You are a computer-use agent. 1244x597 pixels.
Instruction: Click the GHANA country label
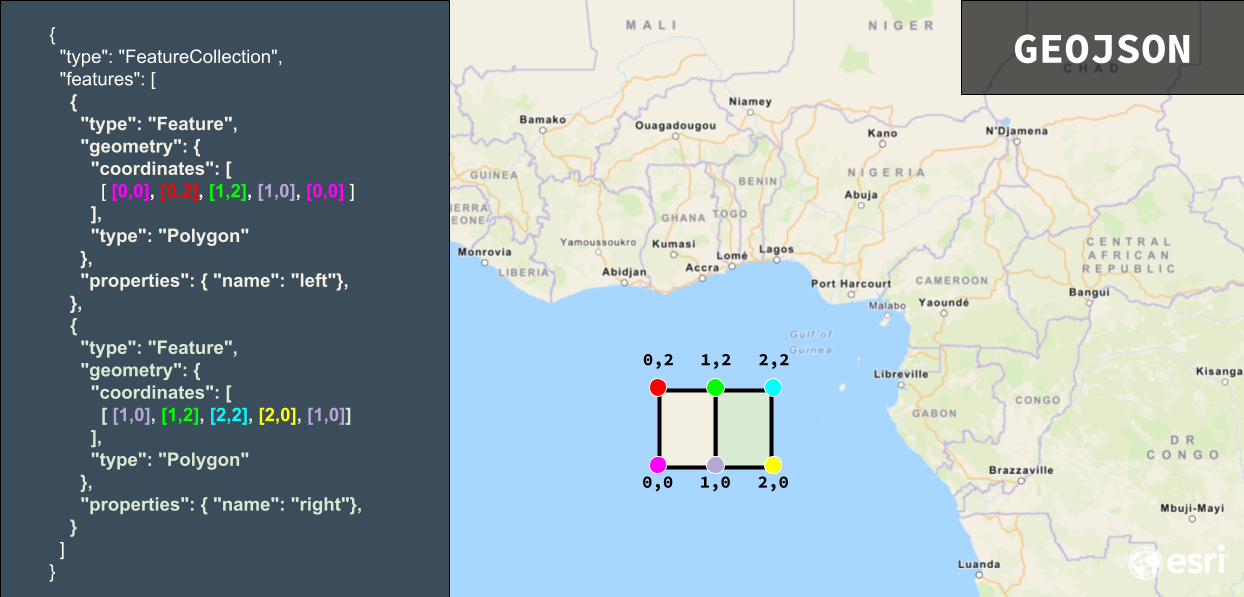point(683,217)
